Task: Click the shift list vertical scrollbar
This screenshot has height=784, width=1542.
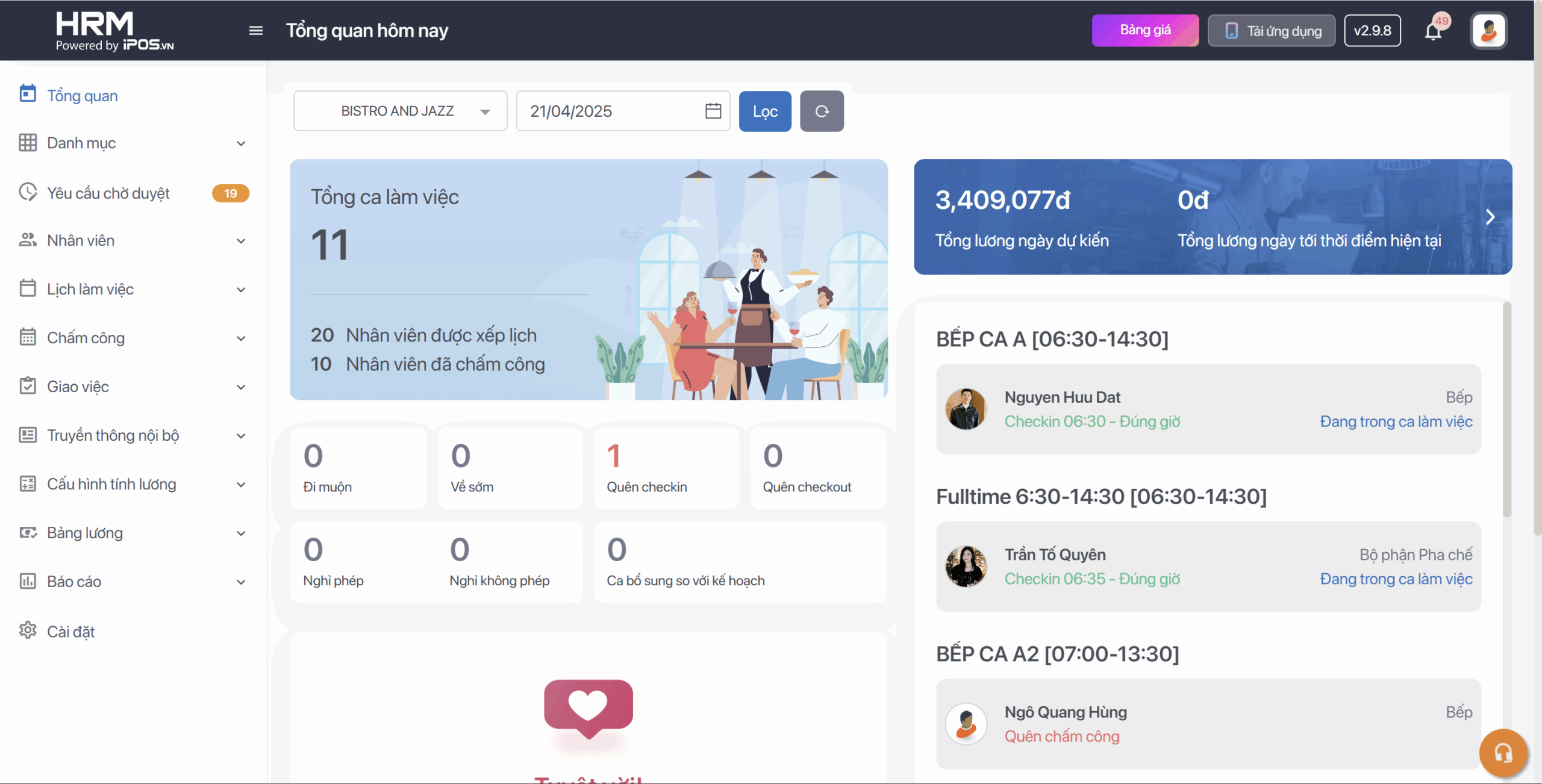Action: [1506, 409]
